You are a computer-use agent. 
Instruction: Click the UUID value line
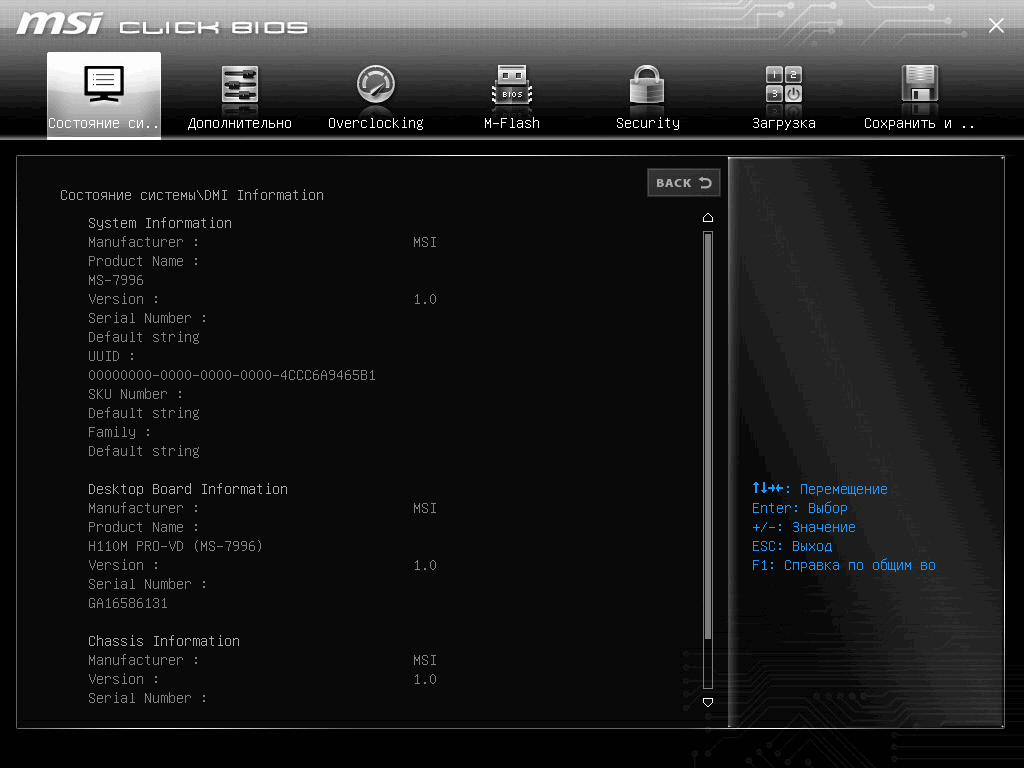pos(232,376)
